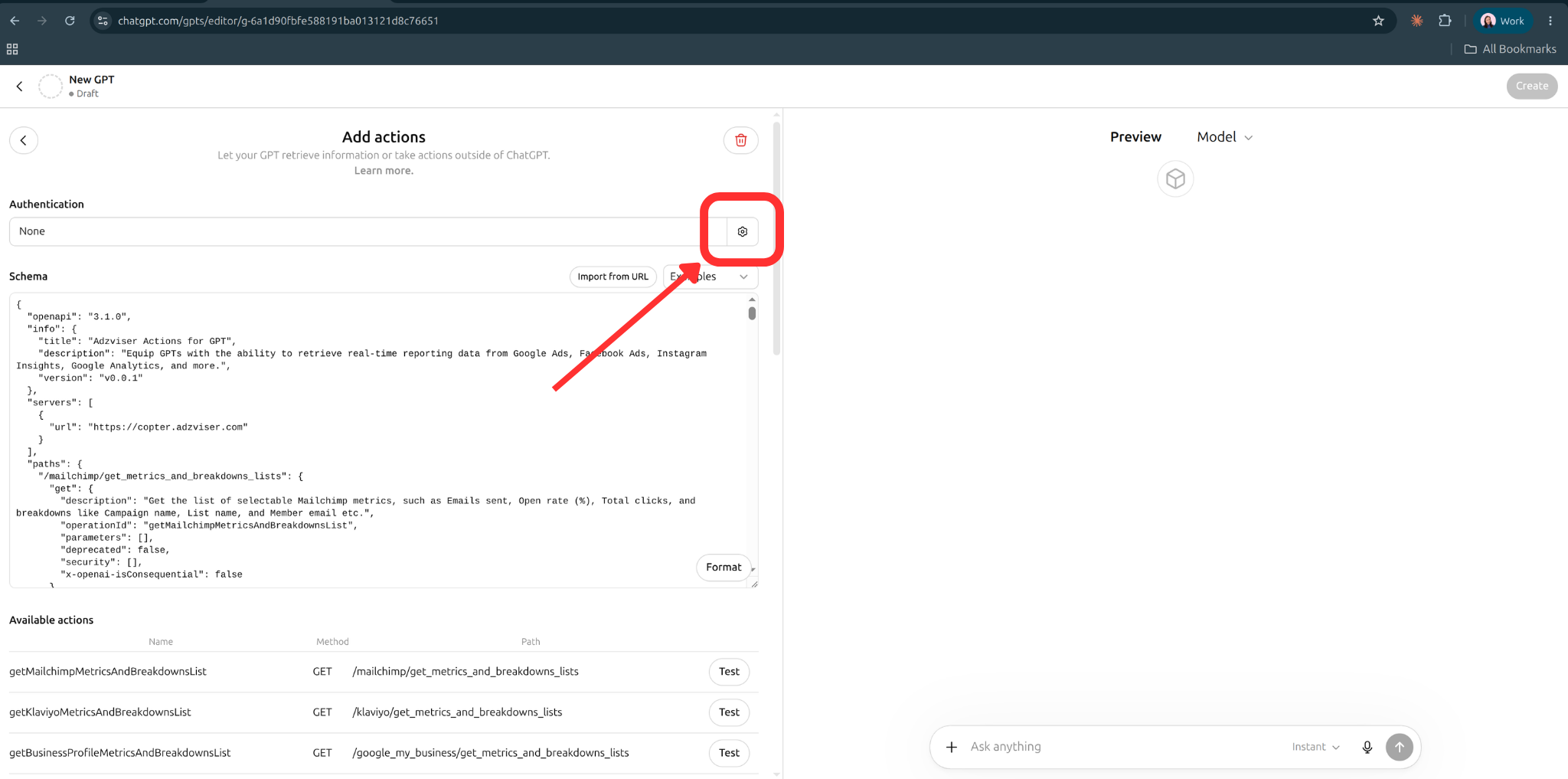Screen dimensions: 1568x779
Task: Click the Create button
Action: pos(1532,86)
